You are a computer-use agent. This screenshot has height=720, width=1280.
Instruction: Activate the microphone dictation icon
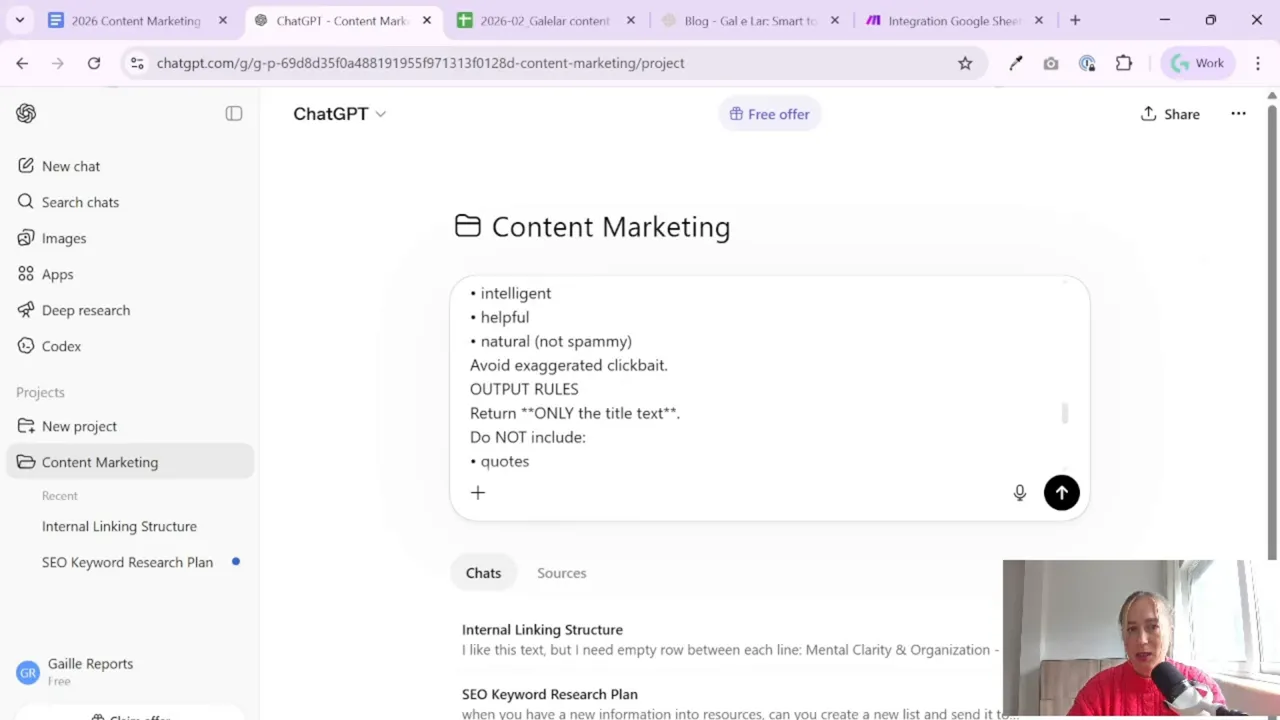pyautogui.click(x=1019, y=492)
